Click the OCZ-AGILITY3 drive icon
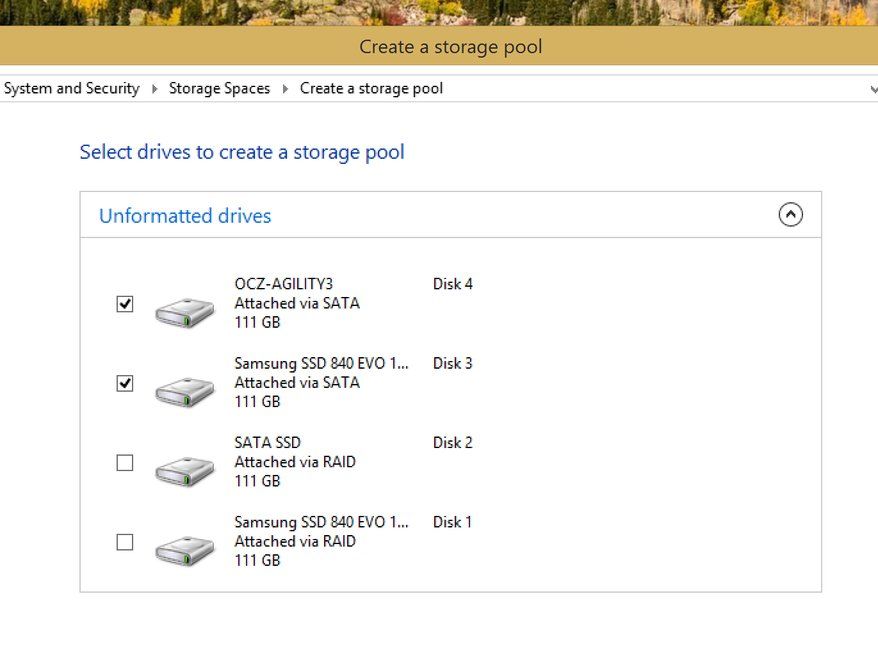878x658 pixels. 185,311
